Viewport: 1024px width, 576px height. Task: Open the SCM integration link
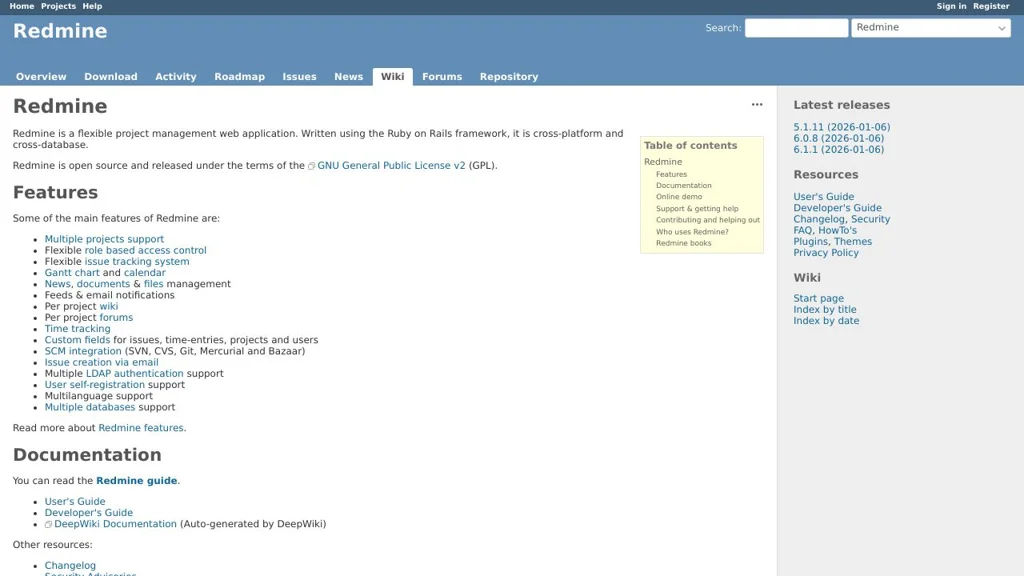coord(83,351)
